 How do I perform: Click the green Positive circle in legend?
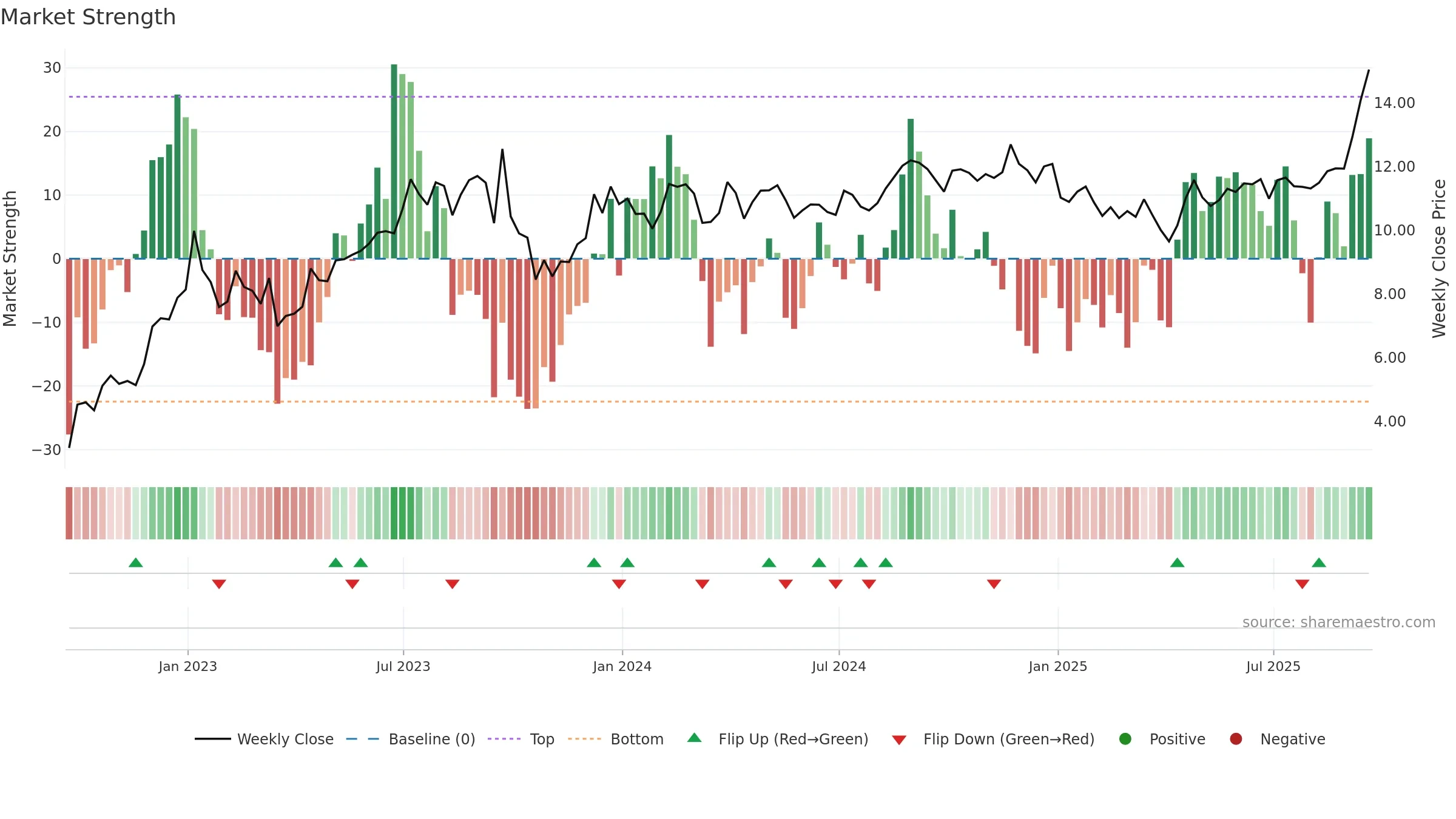coord(1125,739)
